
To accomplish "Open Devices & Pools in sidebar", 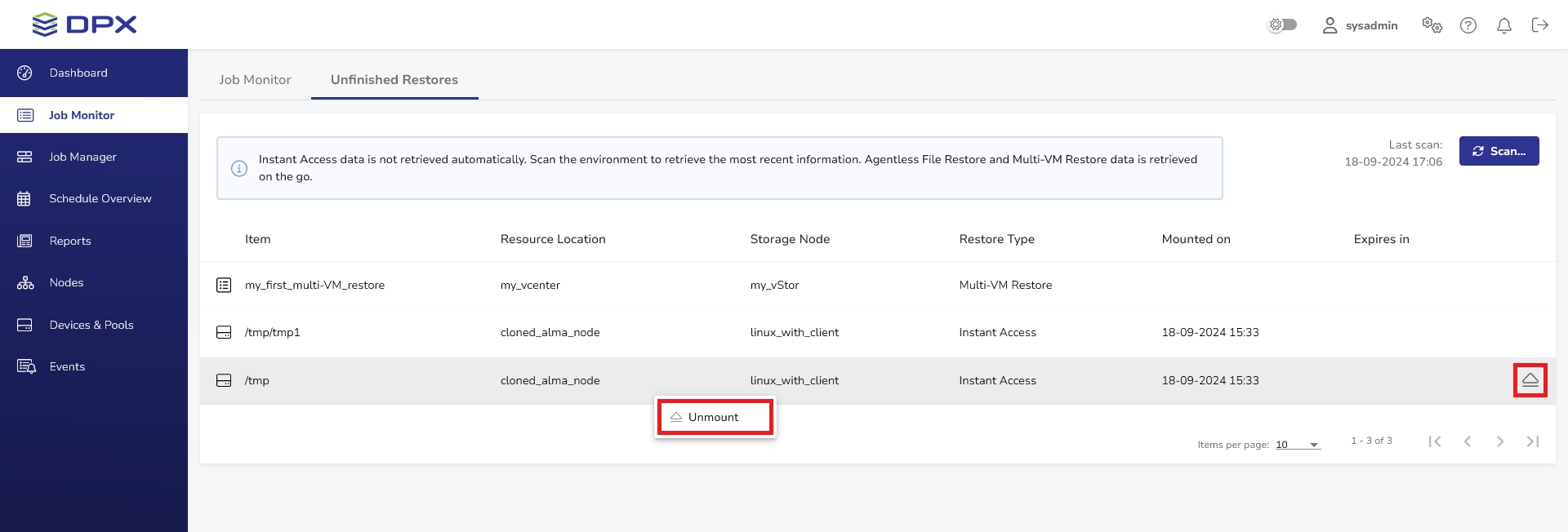I will coord(91,325).
